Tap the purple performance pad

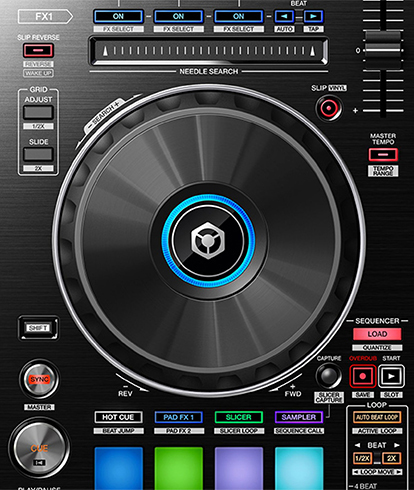239,468
